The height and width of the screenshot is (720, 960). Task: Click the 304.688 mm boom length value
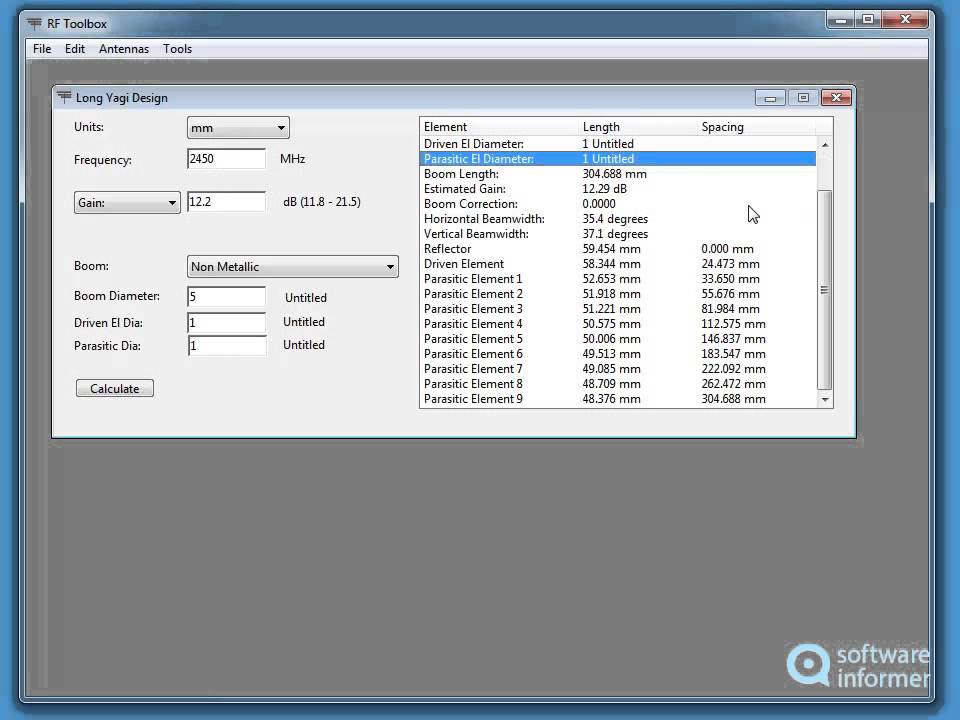[614, 174]
